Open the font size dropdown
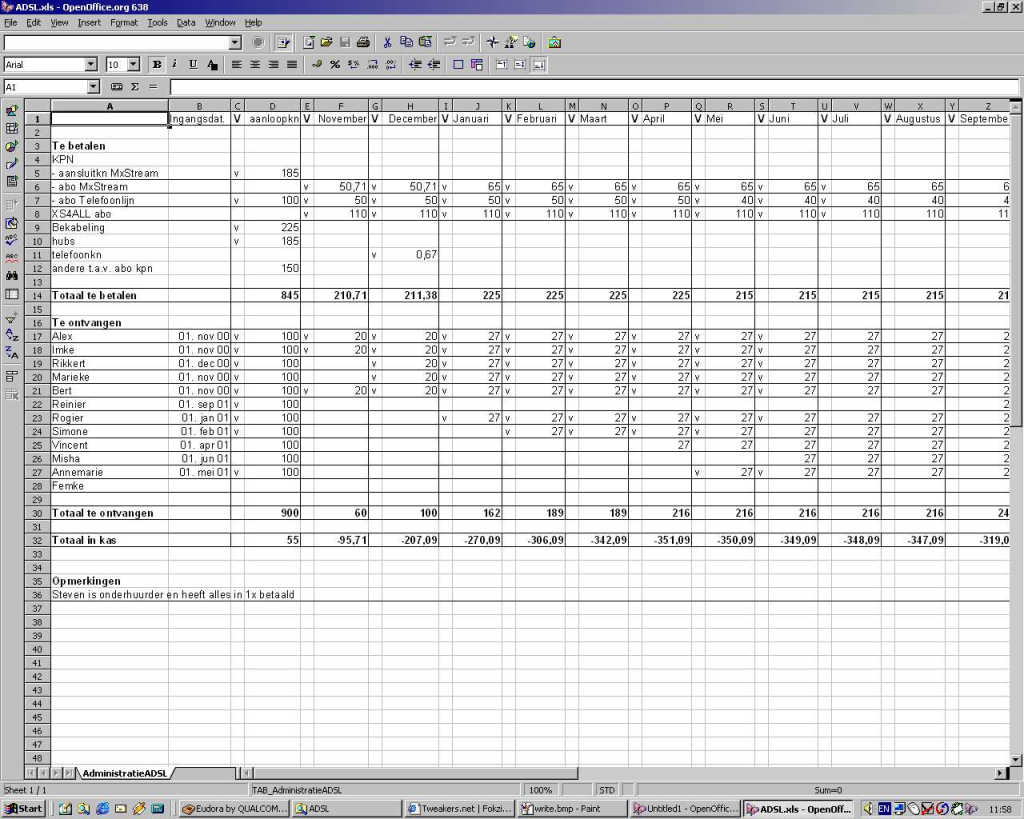Image resolution: width=1024 pixels, height=819 pixels. click(x=134, y=65)
